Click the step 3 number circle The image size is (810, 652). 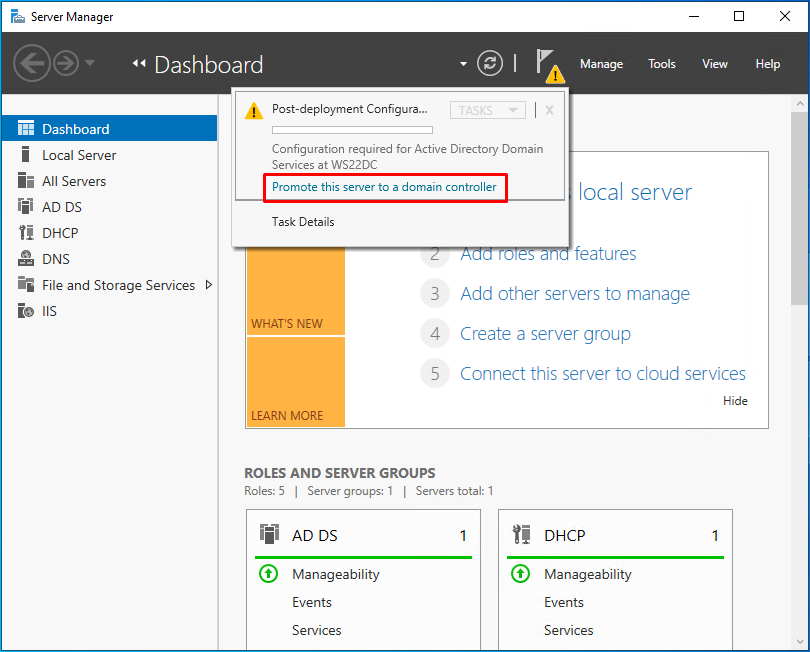click(x=435, y=293)
